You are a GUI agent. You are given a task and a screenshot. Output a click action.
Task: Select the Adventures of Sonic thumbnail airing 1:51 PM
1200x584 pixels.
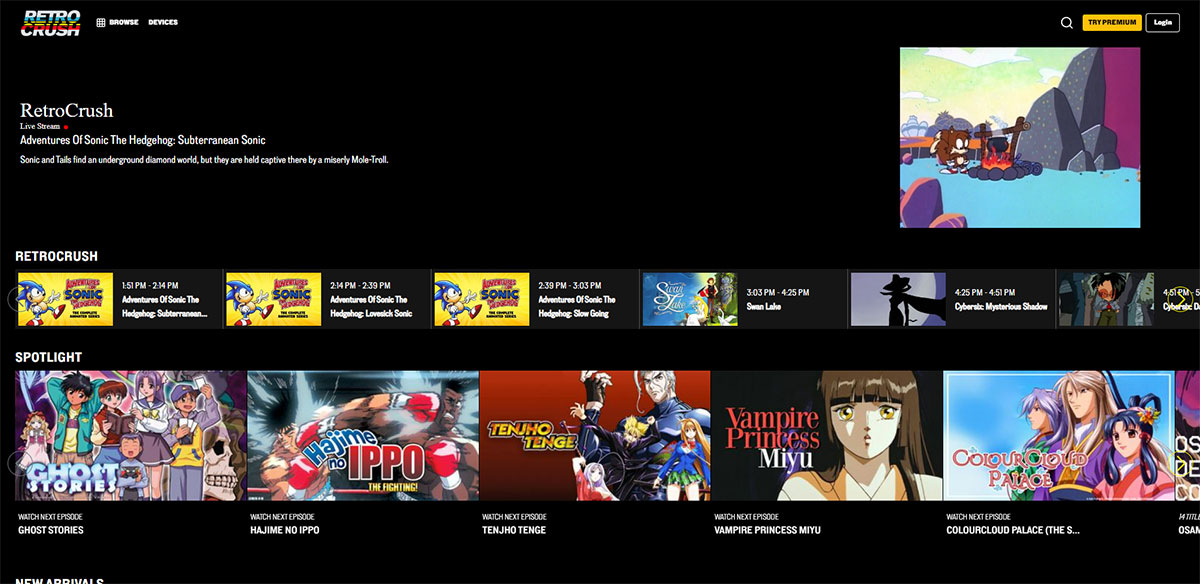point(65,298)
